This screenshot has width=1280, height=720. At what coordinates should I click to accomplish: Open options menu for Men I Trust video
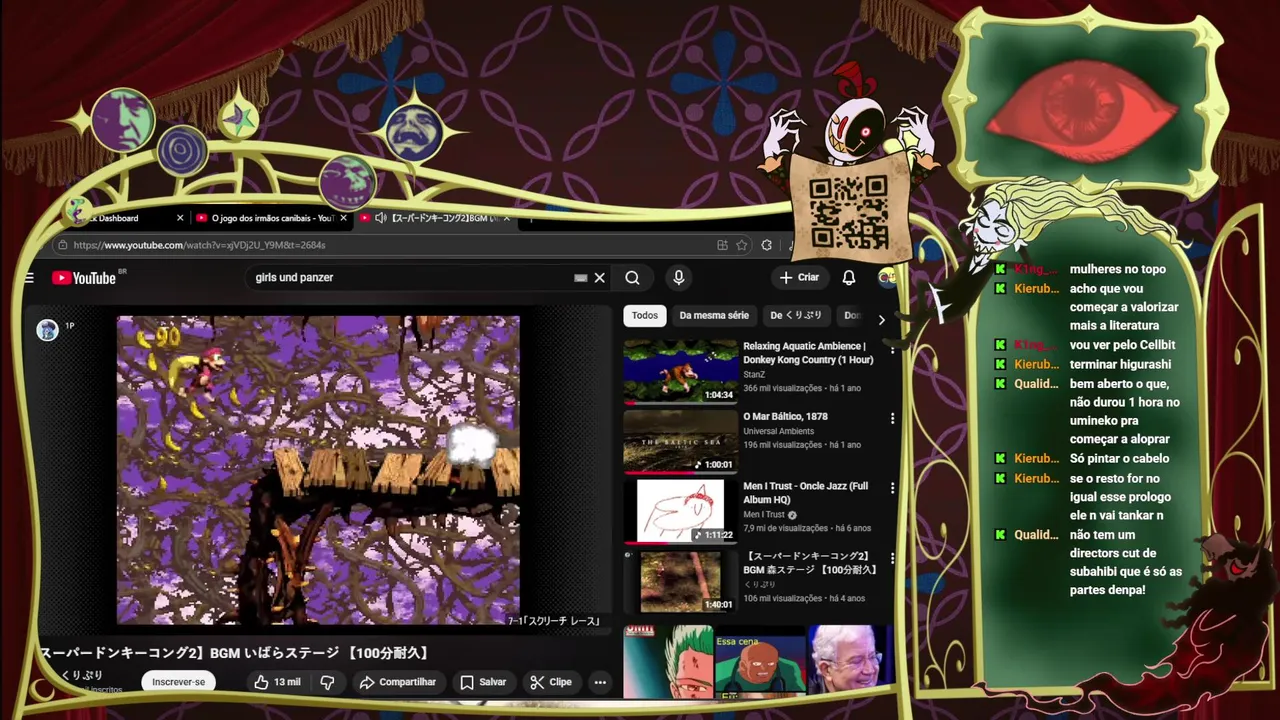(892, 489)
